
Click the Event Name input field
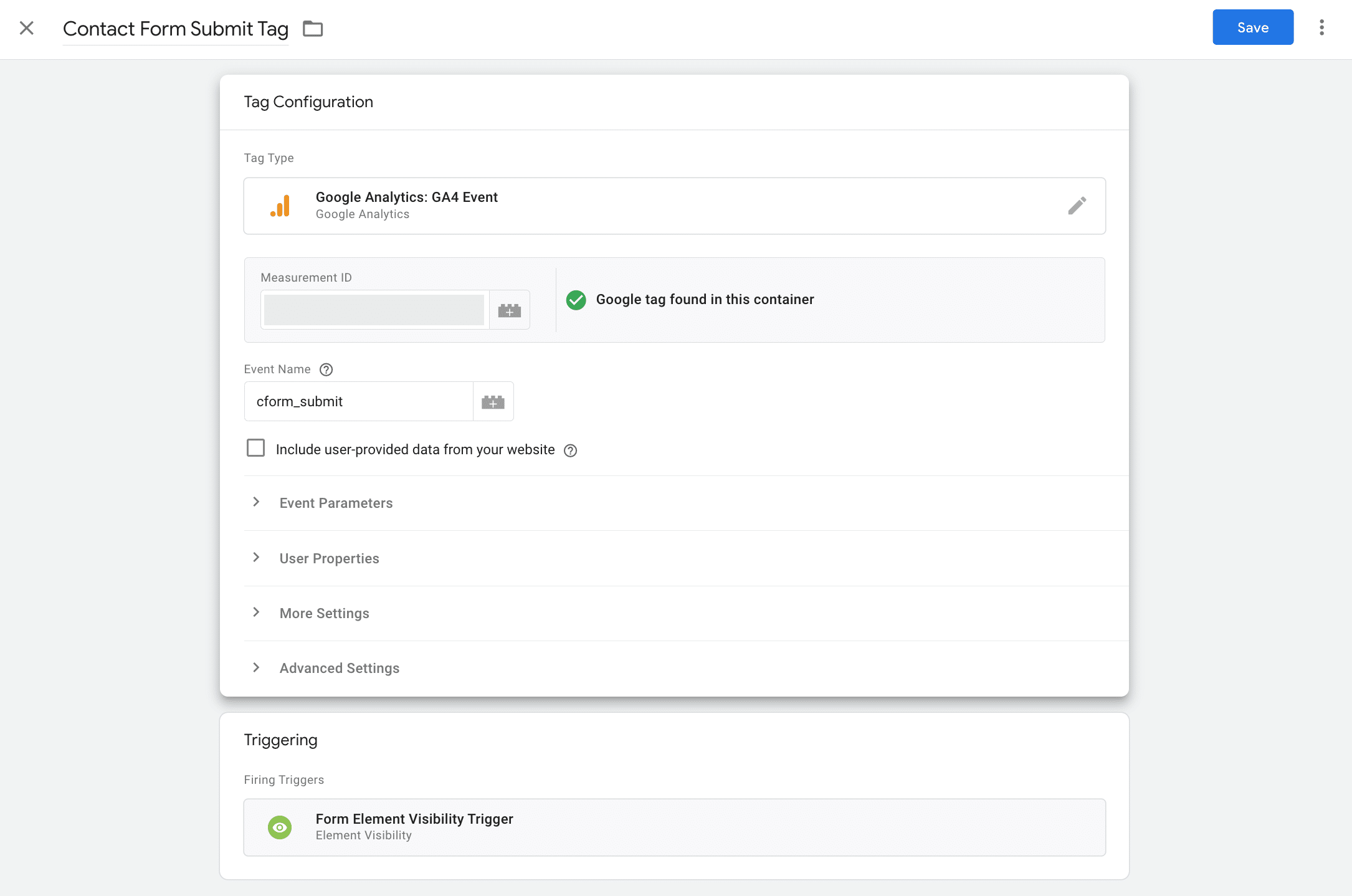coord(358,401)
